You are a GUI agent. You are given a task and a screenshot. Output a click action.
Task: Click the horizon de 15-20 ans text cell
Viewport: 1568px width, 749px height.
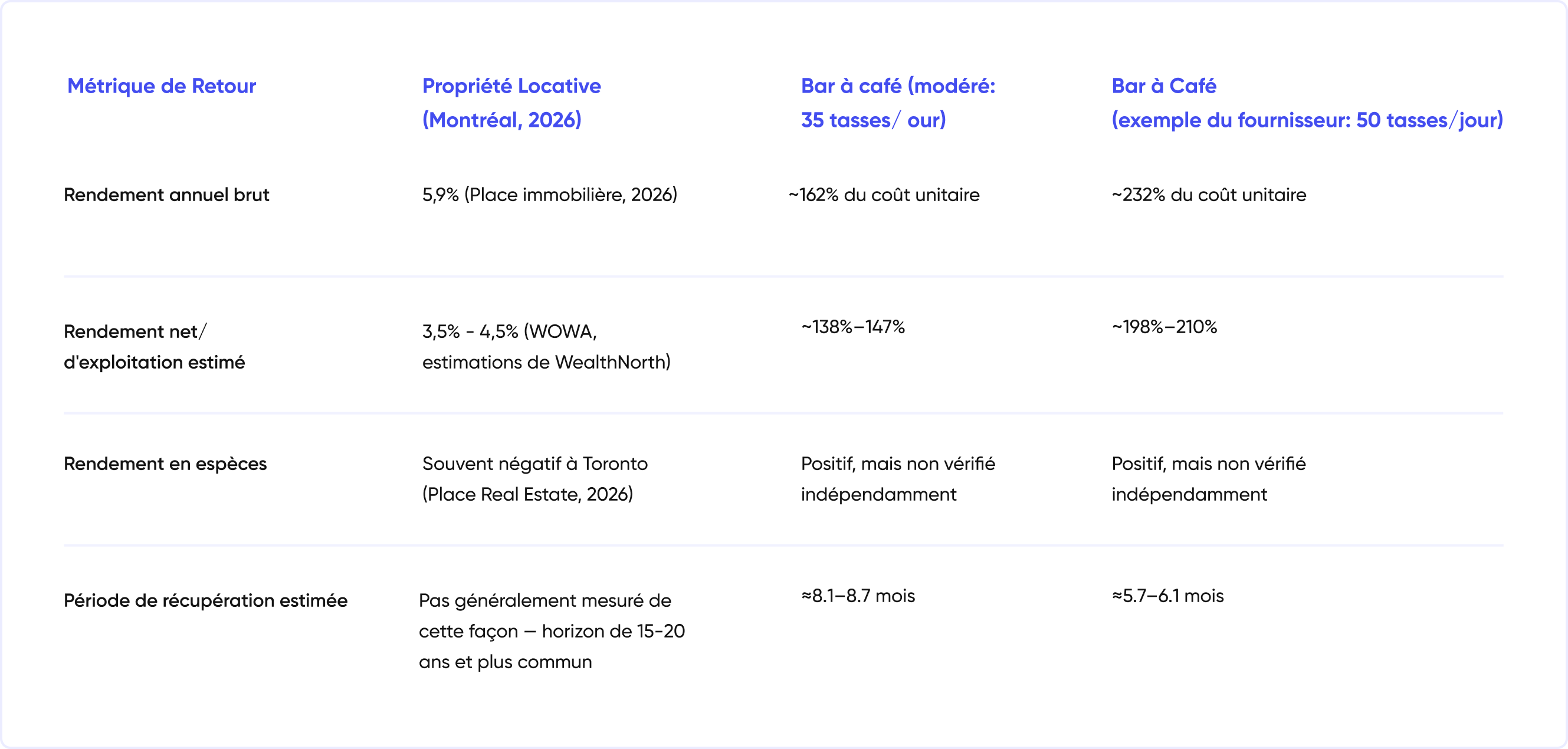552,631
